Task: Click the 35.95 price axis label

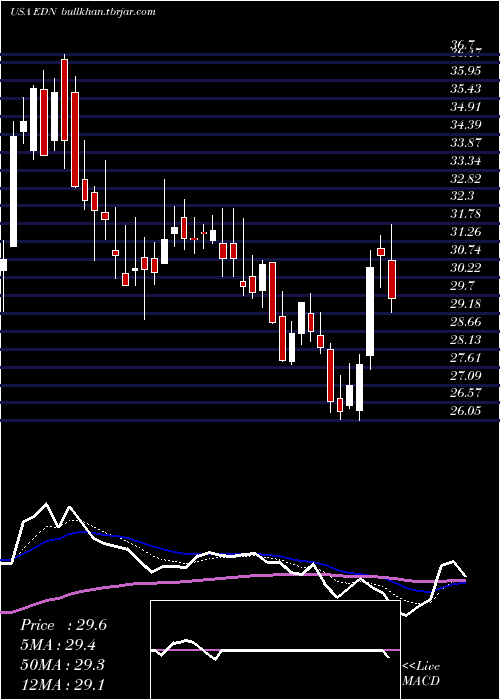Action: click(466, 71)
